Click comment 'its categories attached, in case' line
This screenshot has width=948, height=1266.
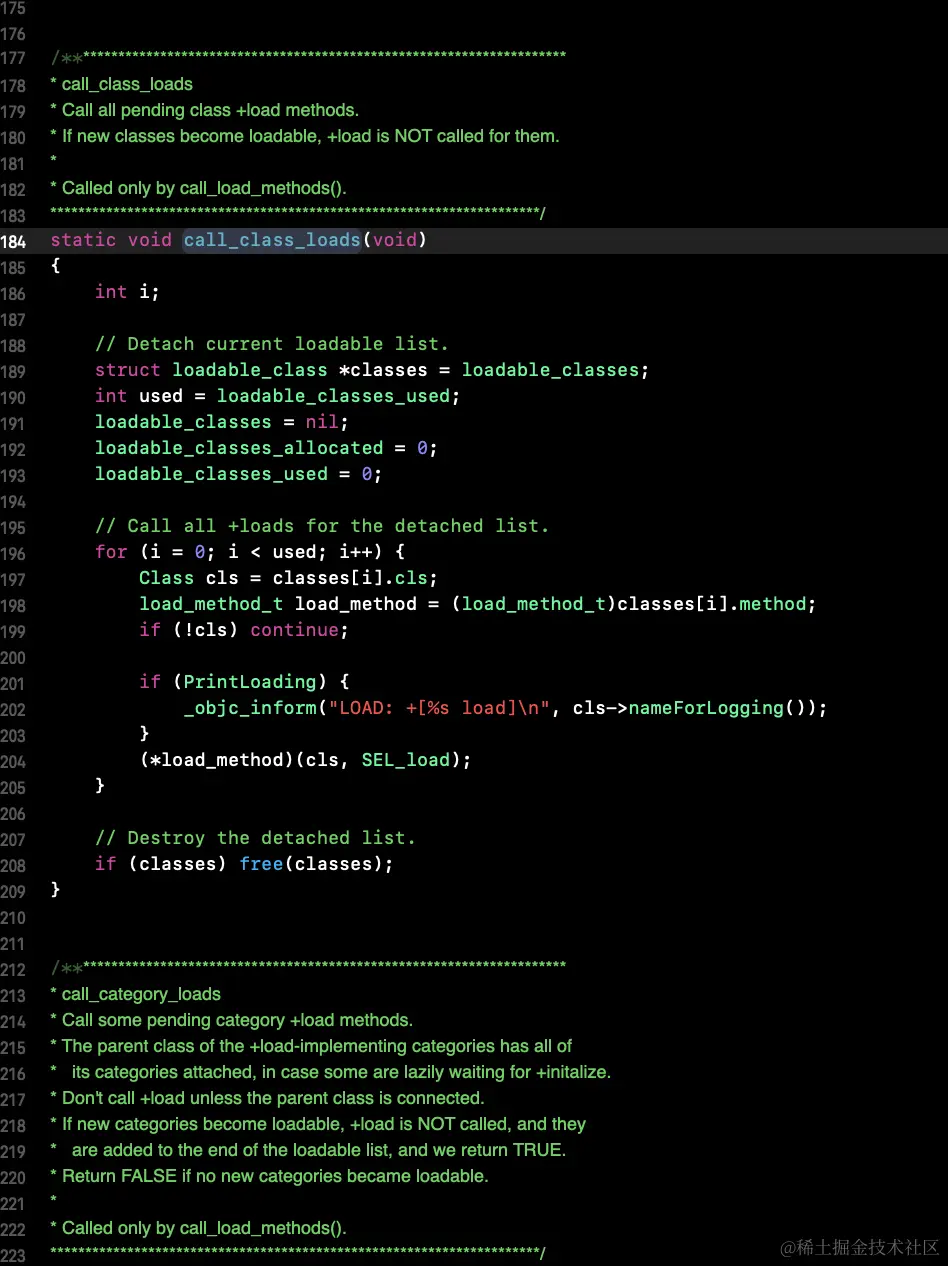pyautogui.click(x=330, y=1072)
